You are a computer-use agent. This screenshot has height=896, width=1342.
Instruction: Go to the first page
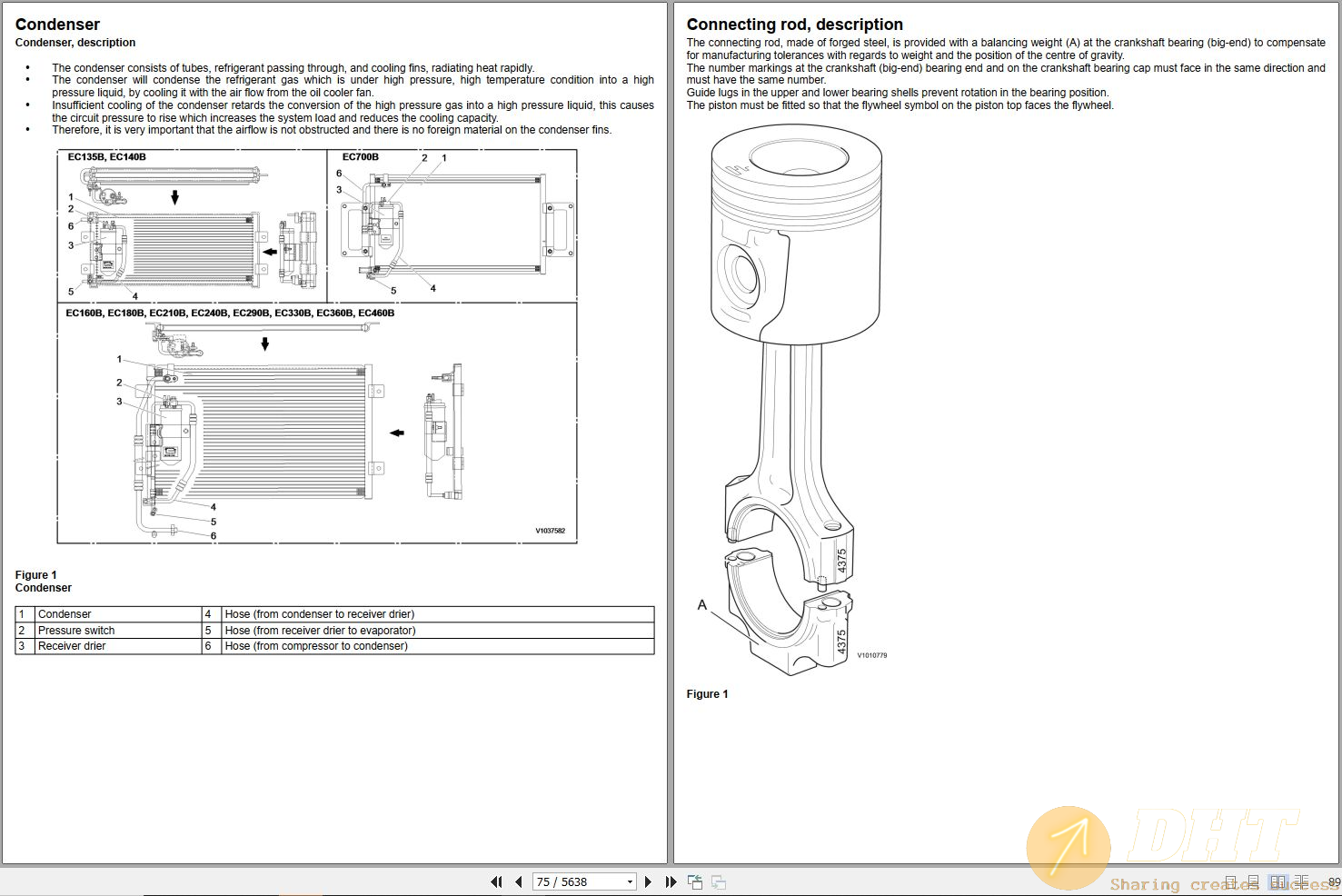click(x=496, y=881)
